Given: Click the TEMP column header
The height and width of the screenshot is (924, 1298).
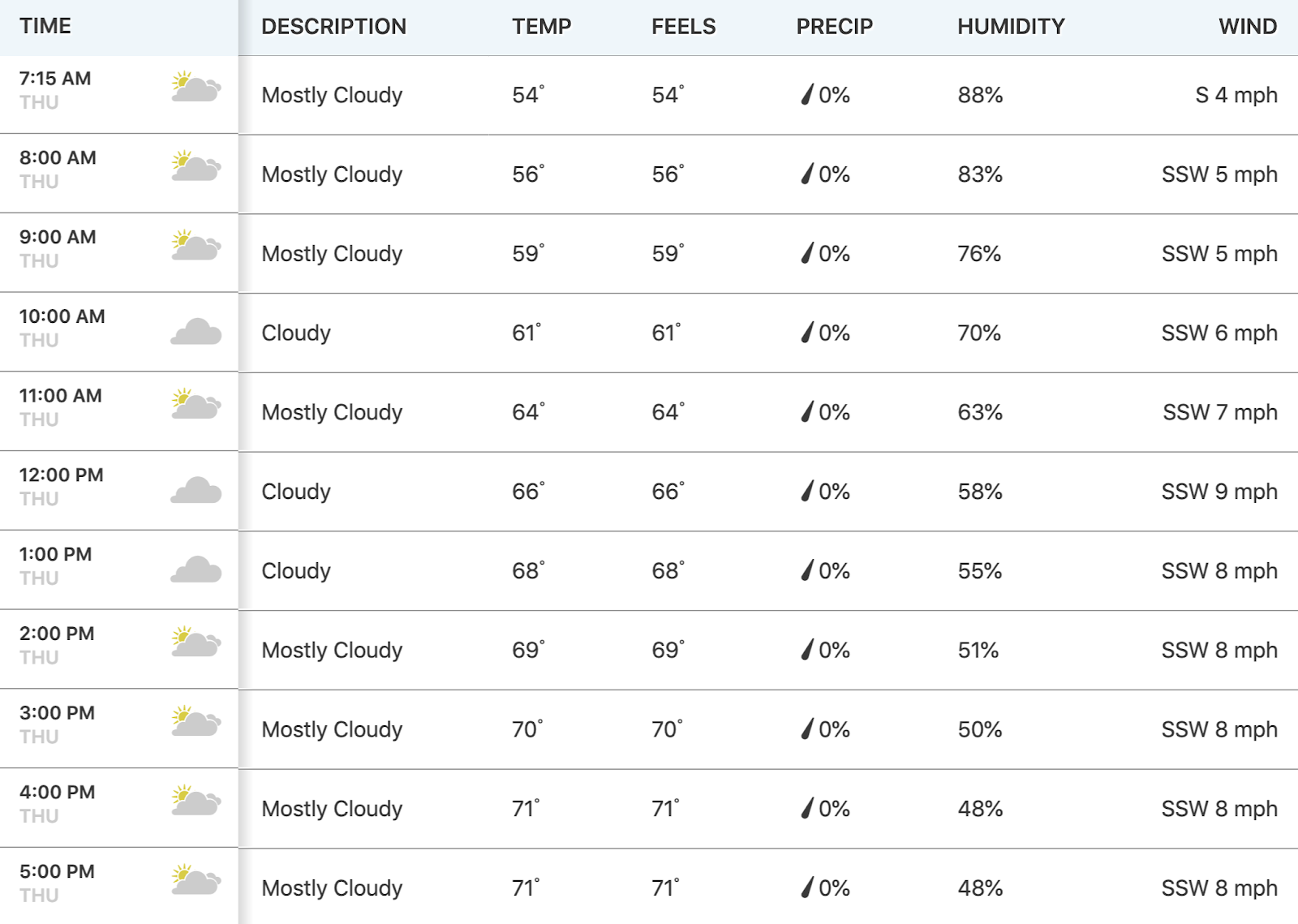Looking at the screenshot, I should click(541, 27).
